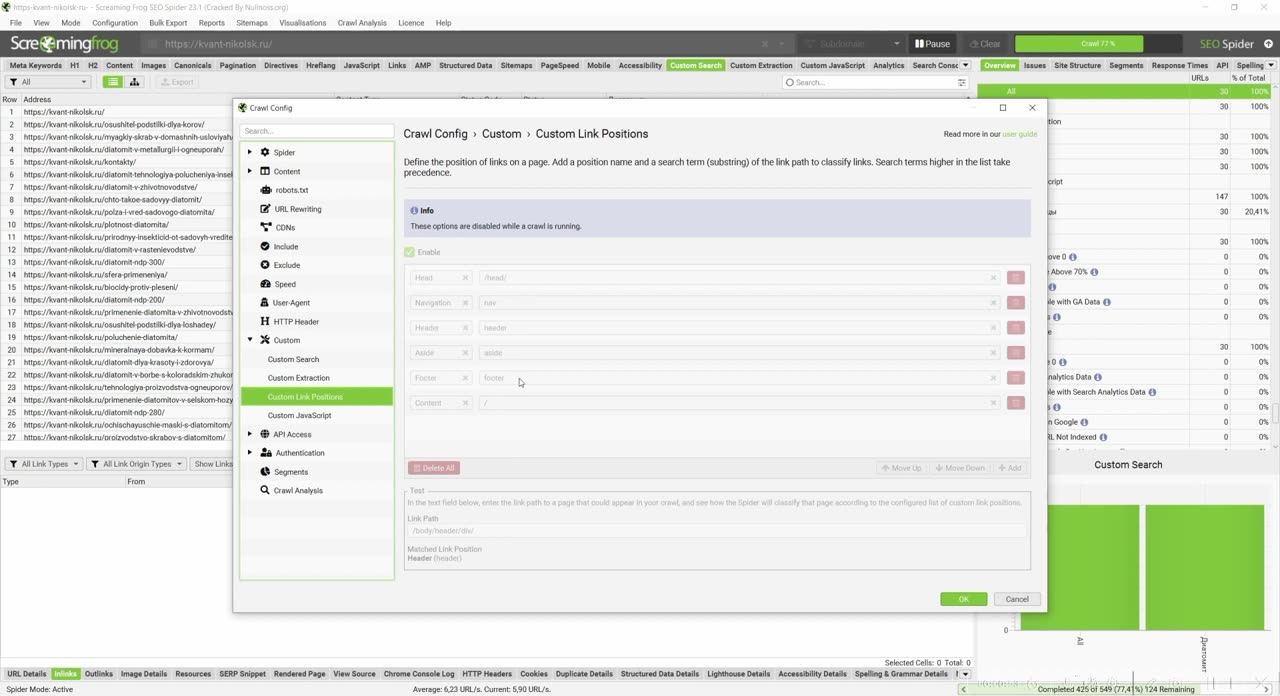Cancel the Crawl Config dialog
The width and height of the screenshot is (1280, 696).
pos(1017,599)
